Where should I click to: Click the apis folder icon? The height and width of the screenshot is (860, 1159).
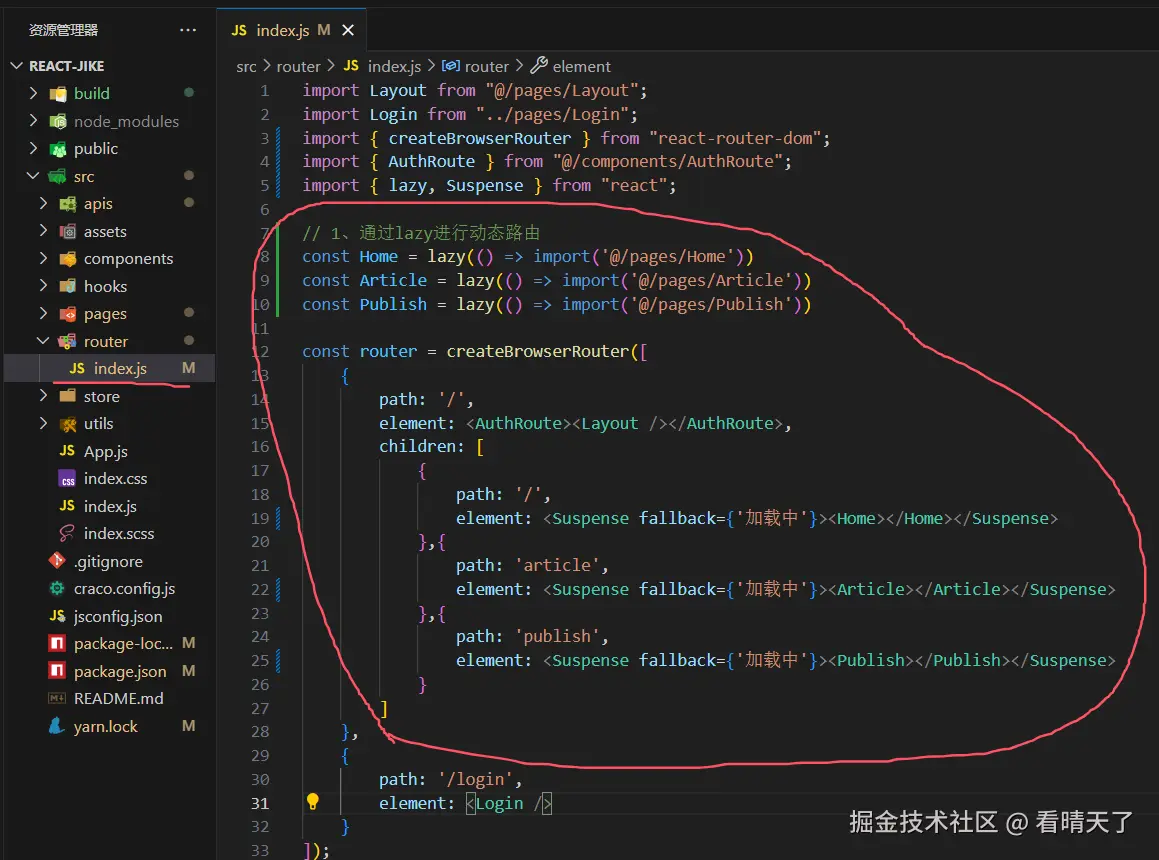[x=67, y=204]
